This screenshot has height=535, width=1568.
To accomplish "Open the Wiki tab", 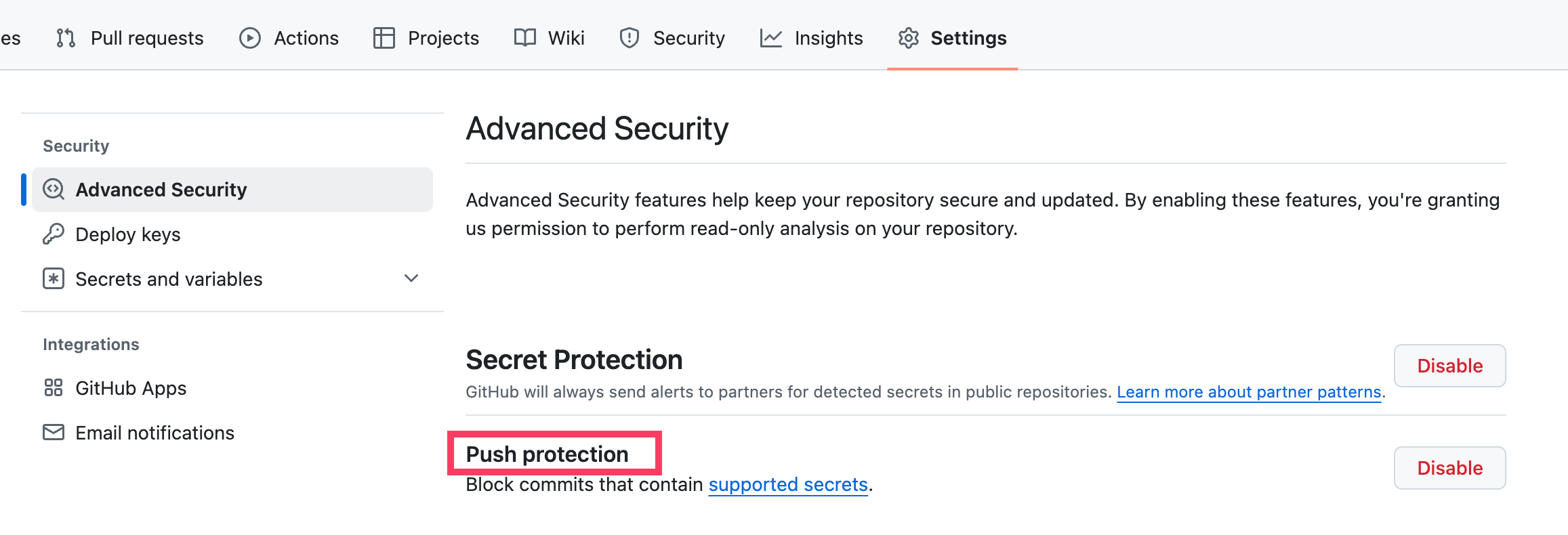I will [566, 38].
